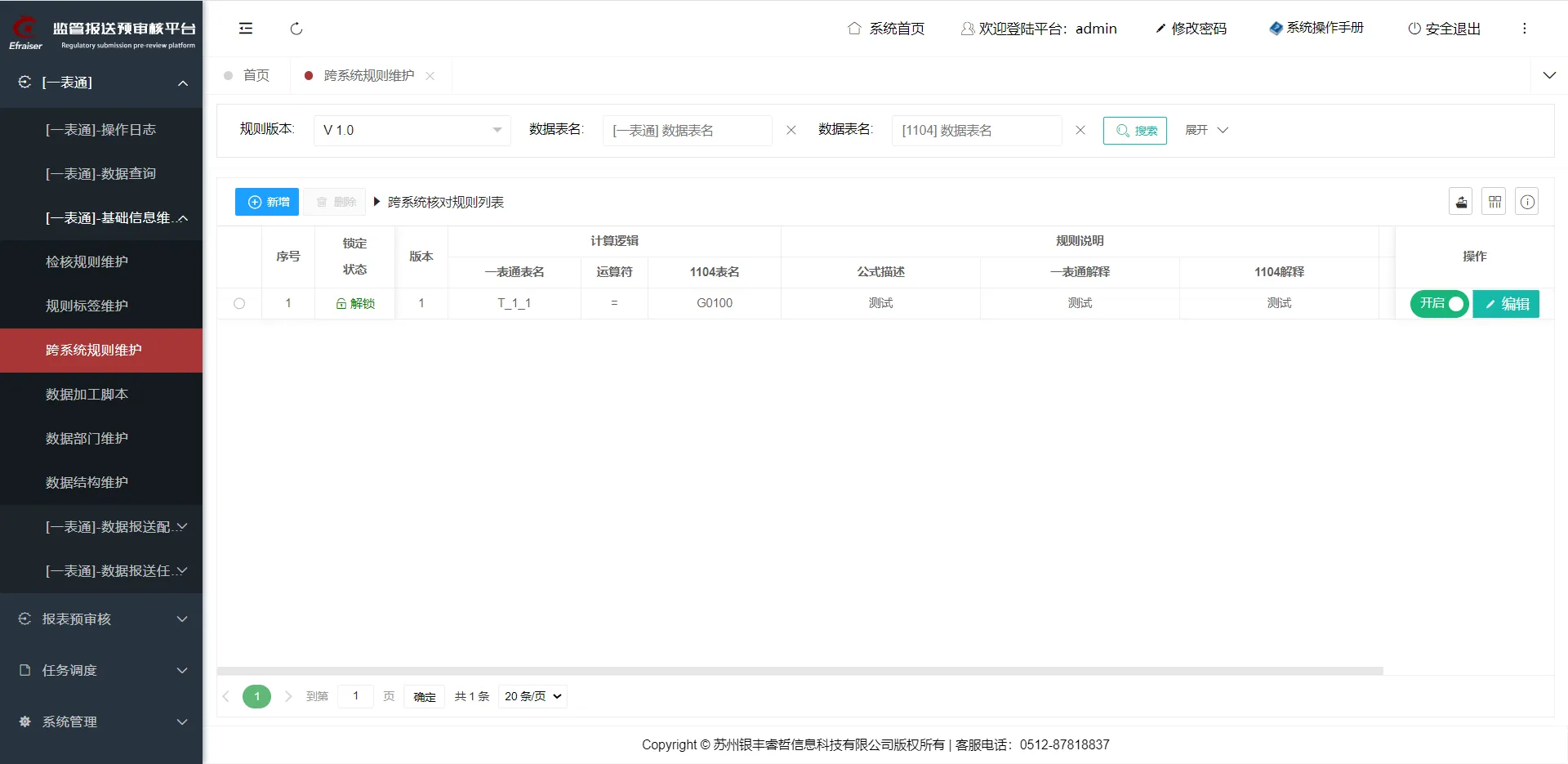Image resolution: width=1568 pixels, height=764 pixels.
Task: Open the column filter grid icon
Action: point(1494,202)
